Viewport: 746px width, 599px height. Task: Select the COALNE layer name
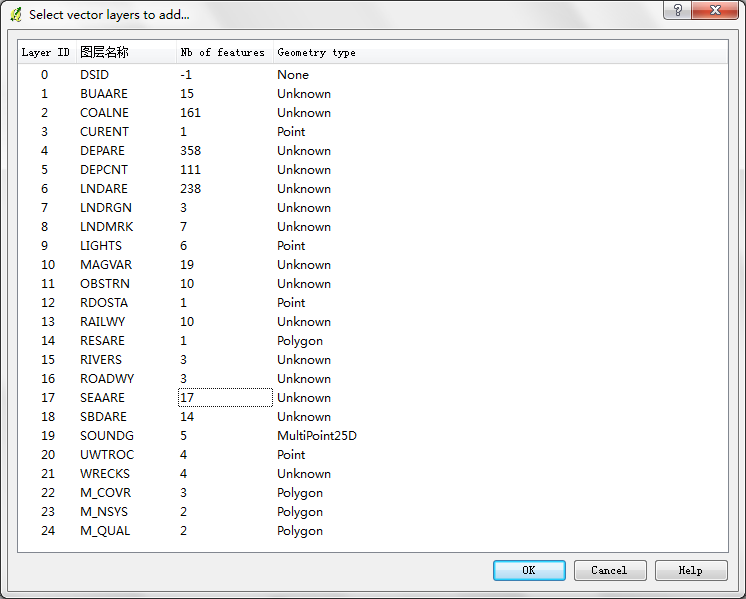tap(104, 113)
